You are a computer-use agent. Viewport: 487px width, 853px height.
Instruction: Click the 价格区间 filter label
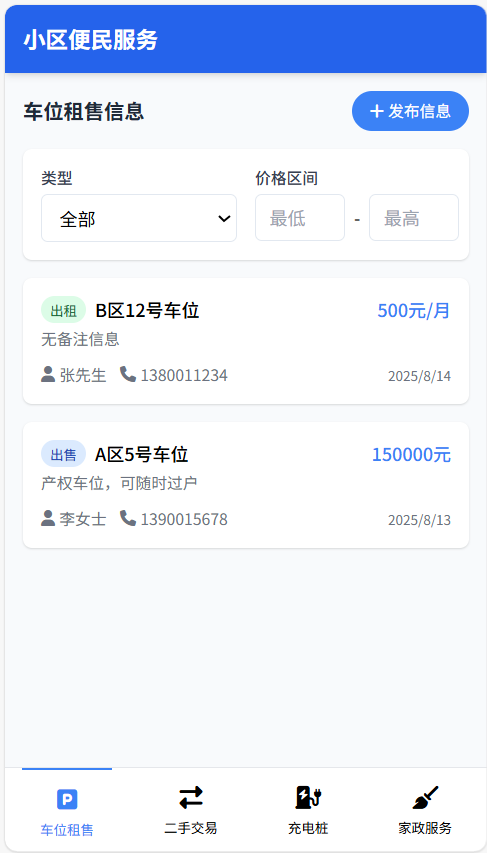point(287,178)
